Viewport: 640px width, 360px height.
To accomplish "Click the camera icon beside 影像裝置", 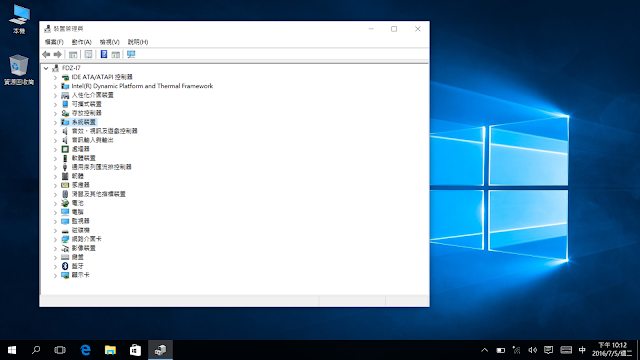I will click(x=65, y=248).
